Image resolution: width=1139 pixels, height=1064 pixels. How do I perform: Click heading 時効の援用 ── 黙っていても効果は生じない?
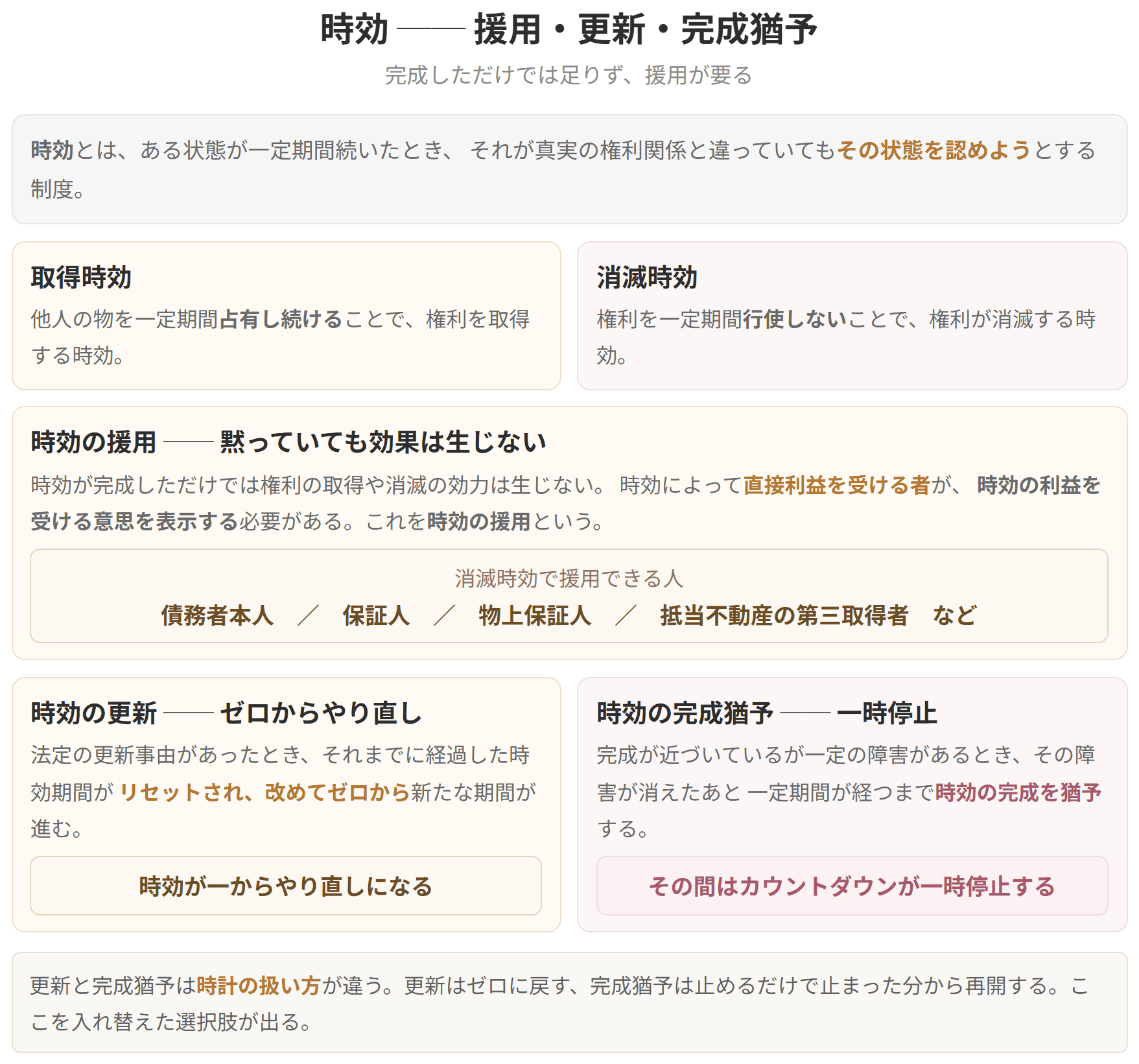pos(288,442)
